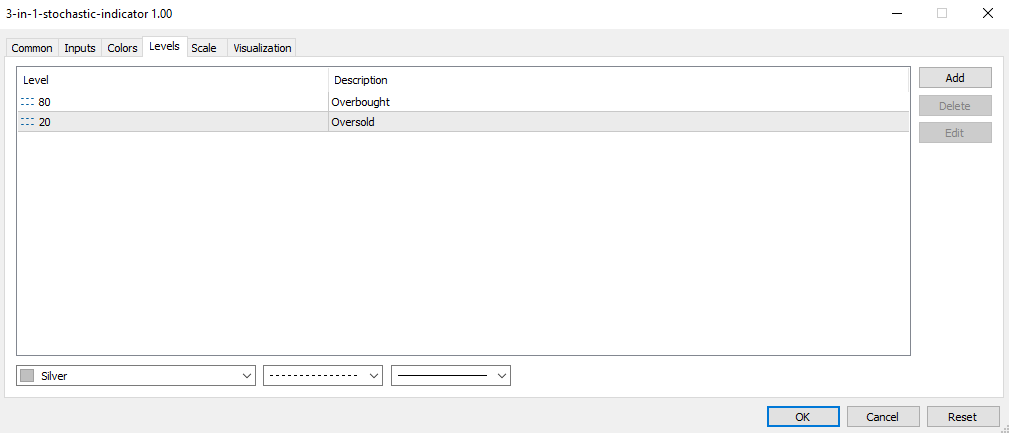Click the Level column header

click(172, 80)
